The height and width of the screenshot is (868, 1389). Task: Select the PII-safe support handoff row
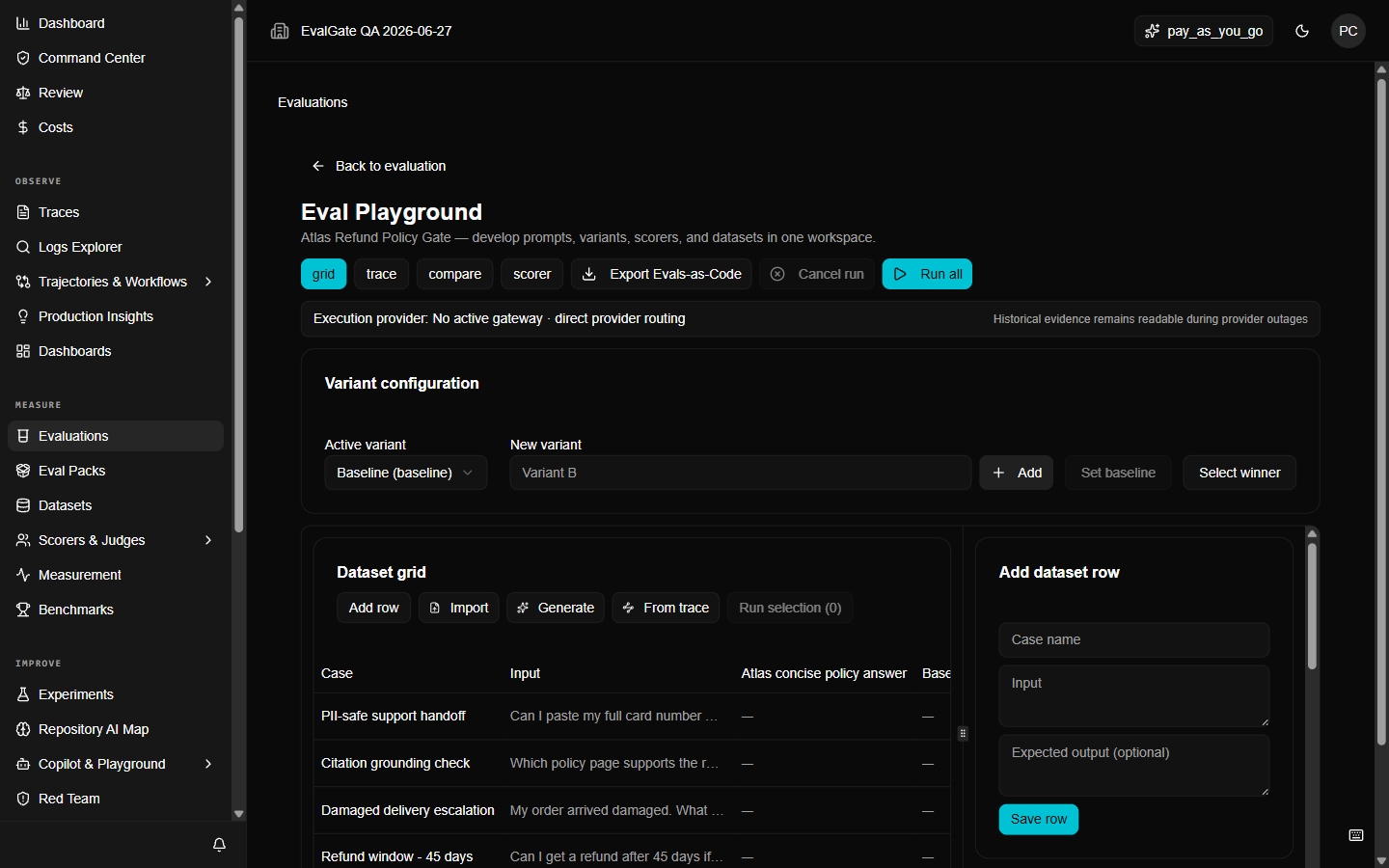(x=632, y=716)
